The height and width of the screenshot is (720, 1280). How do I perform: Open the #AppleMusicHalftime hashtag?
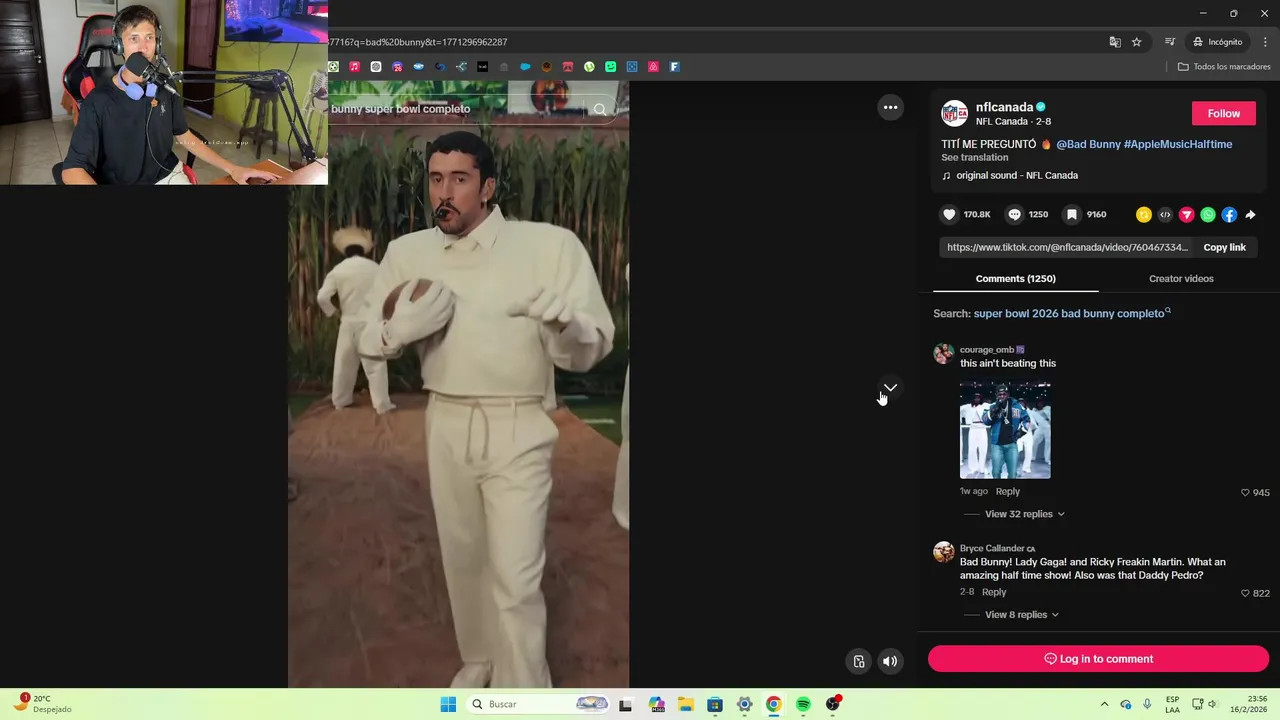(1178, 144)
